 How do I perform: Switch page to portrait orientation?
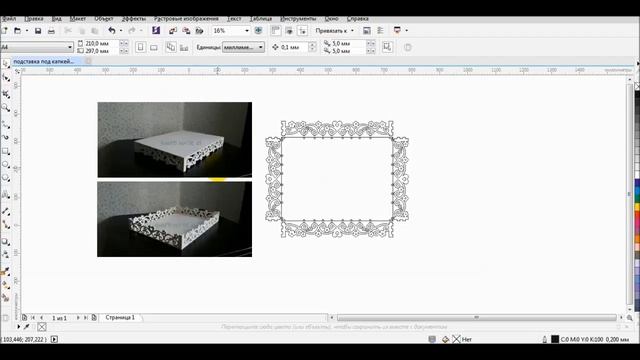pyautogui.click(x=140, y=47)
